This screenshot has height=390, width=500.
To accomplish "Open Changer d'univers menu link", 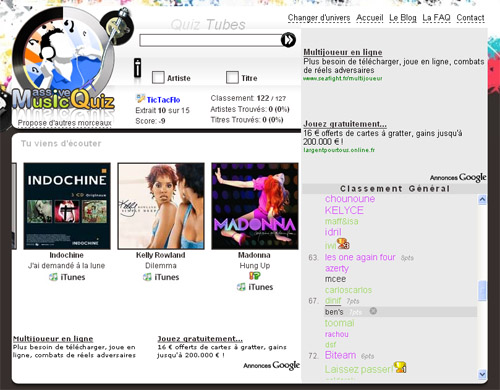I will coord(319,18).
